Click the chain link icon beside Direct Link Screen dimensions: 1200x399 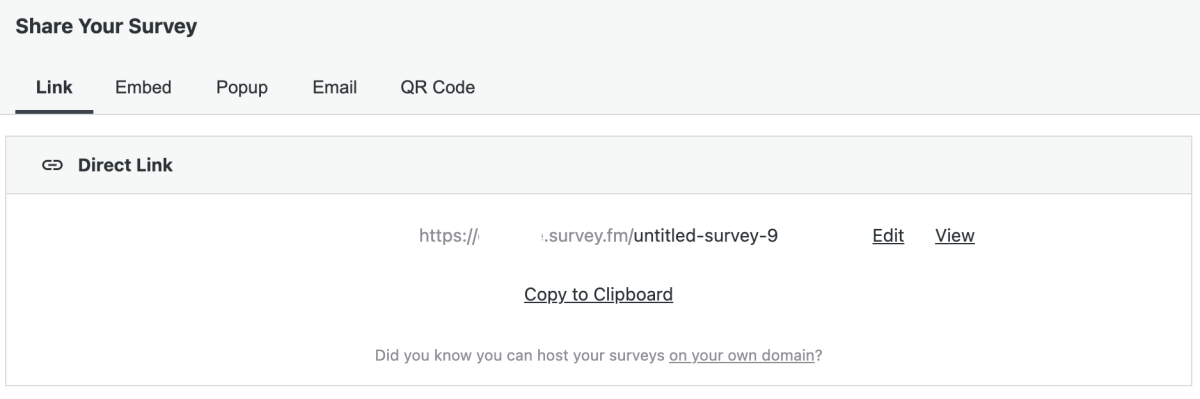[52, 165]
